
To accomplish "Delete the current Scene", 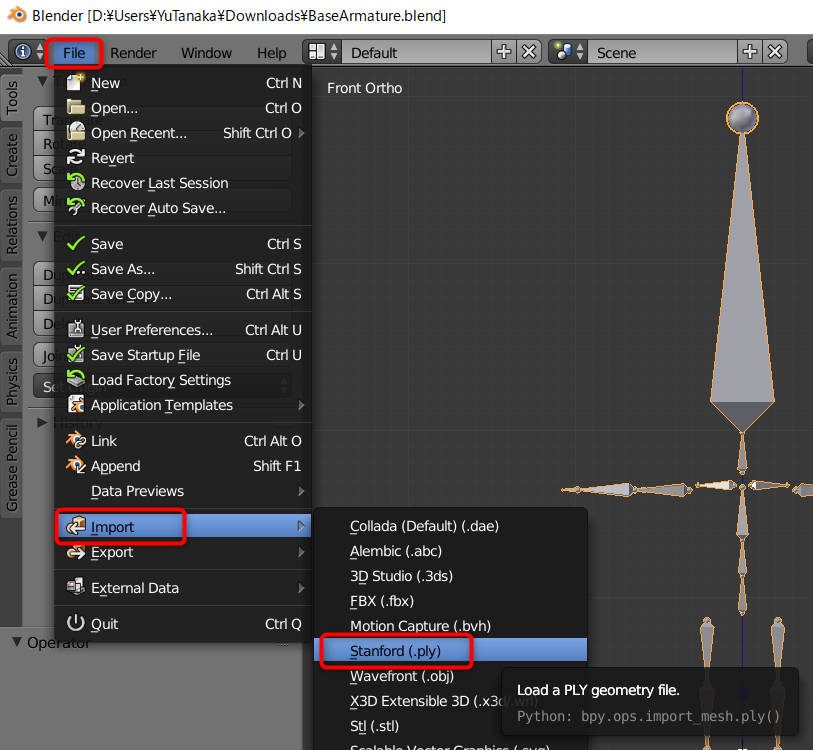I will pyautogui.click(x=775, y=52).
